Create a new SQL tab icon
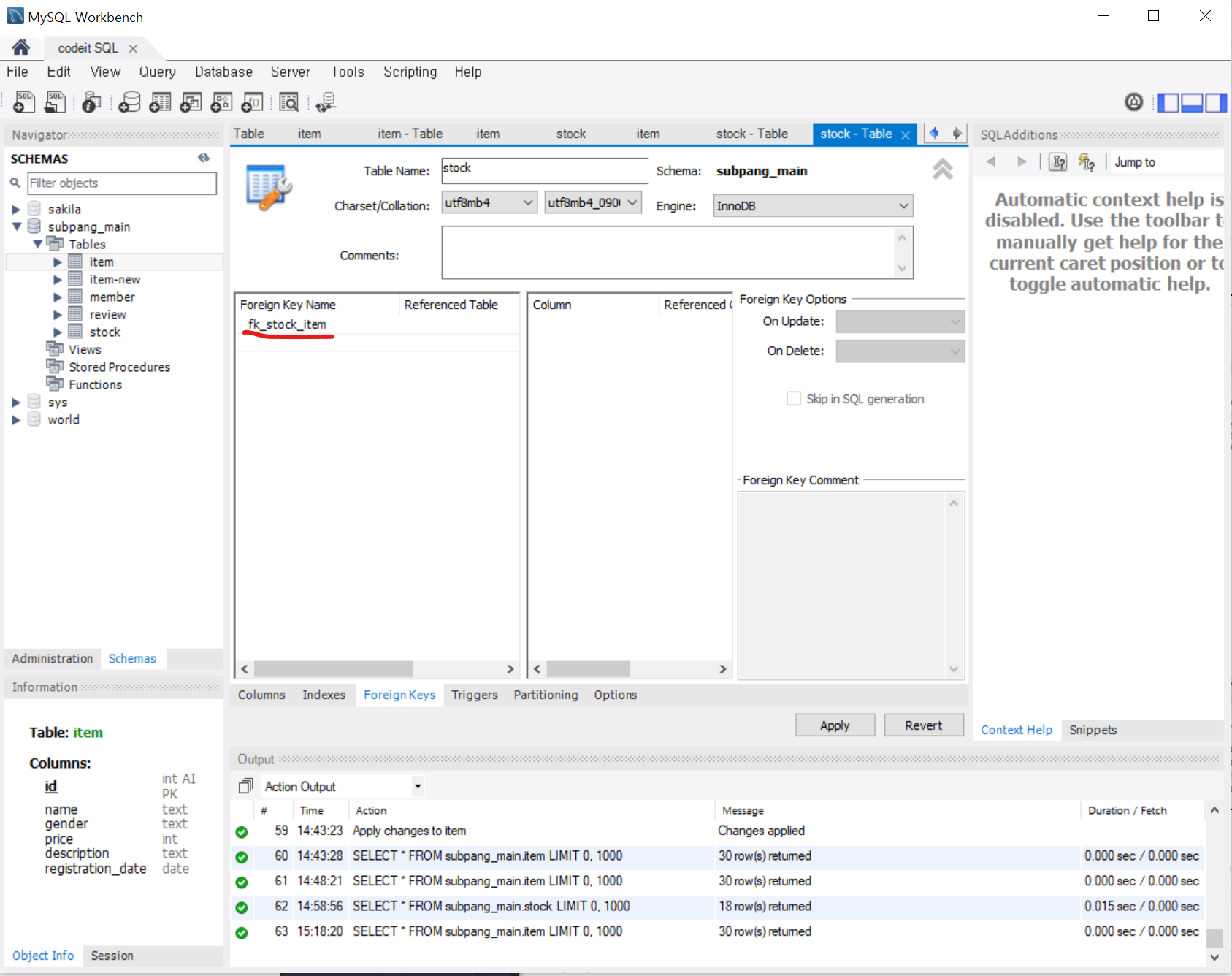Viewport: 1232px width, 976px height. click(x=23, y=102)
